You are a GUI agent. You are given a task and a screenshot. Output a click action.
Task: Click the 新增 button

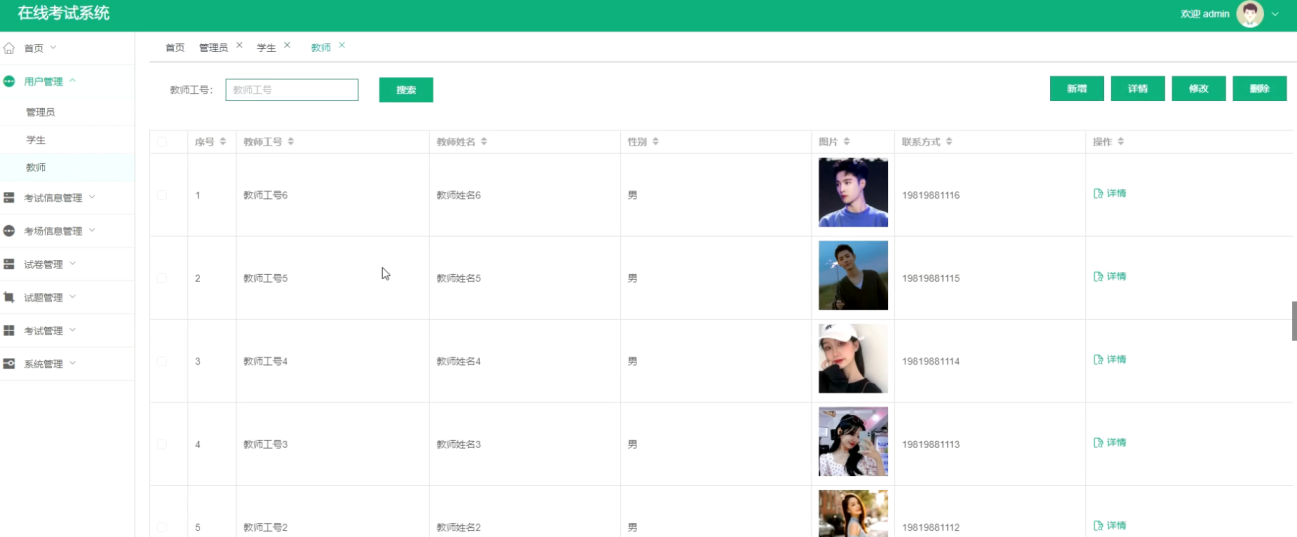tap(1077, 89)
